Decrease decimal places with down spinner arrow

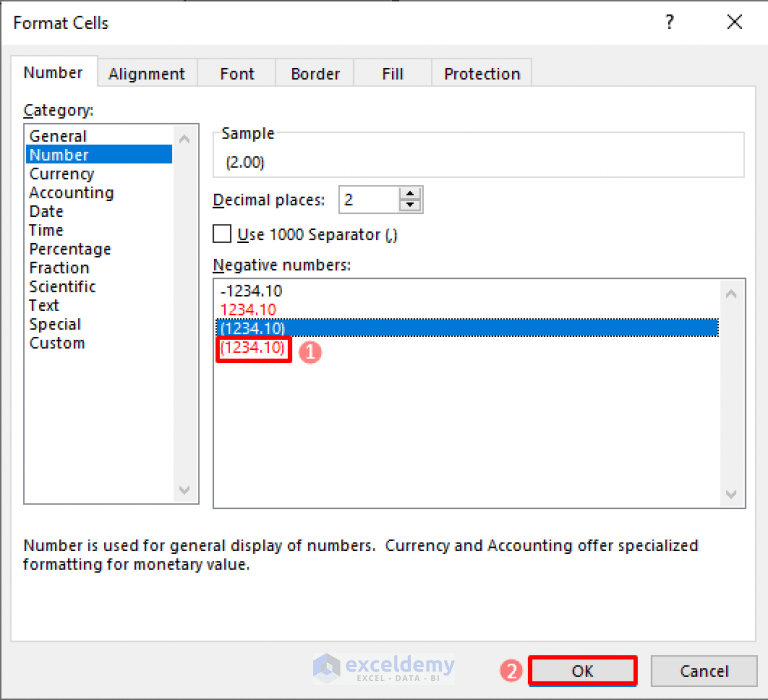pos(410,206)
